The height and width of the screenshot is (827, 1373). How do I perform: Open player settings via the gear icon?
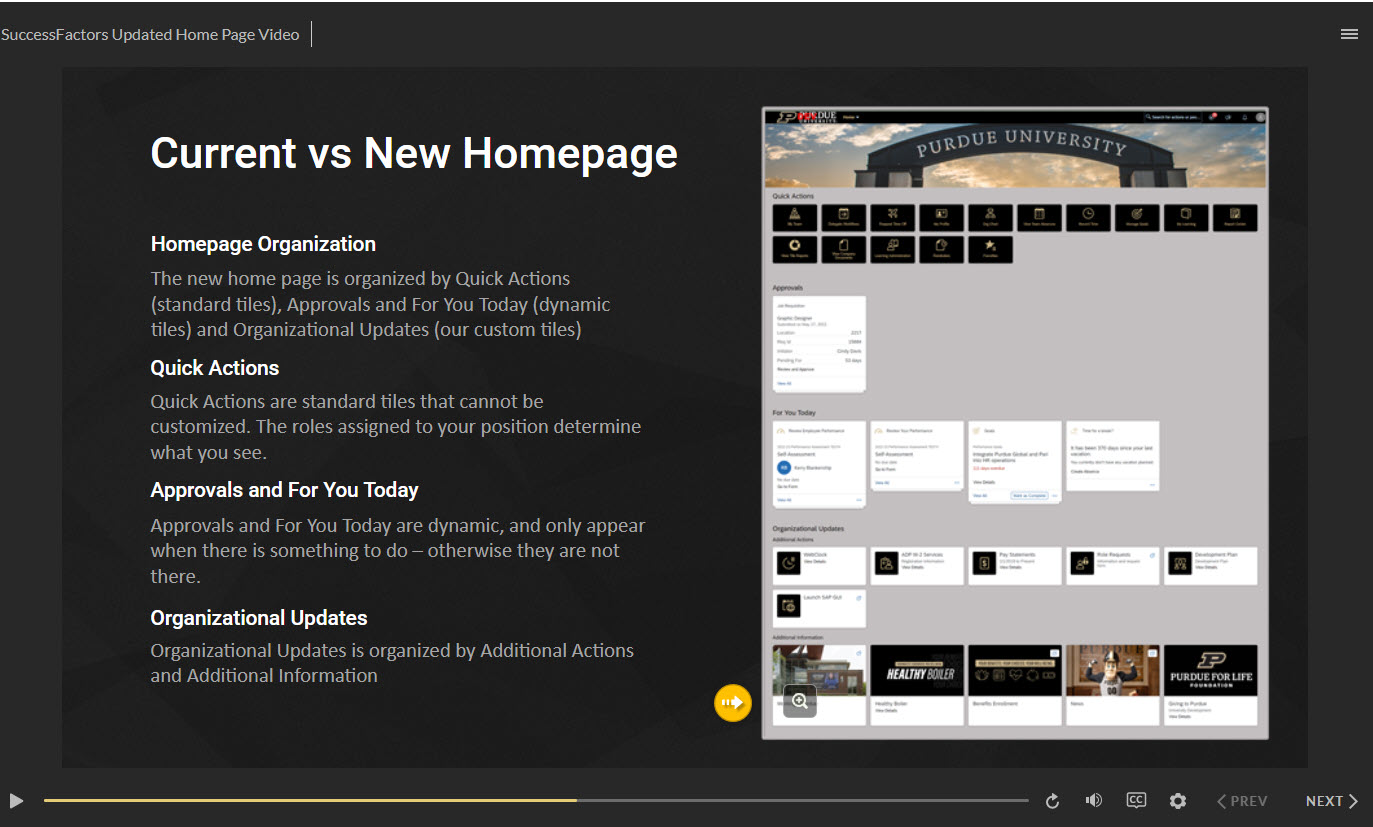coord(1178,801)
